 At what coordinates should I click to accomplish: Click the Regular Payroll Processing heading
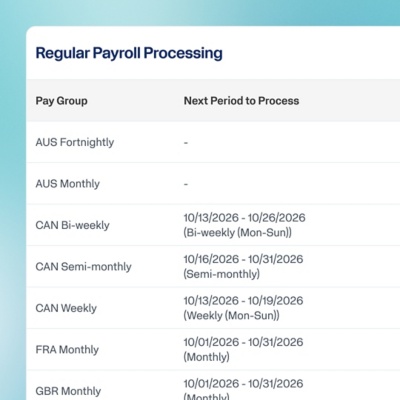click(x=129, y=53)
